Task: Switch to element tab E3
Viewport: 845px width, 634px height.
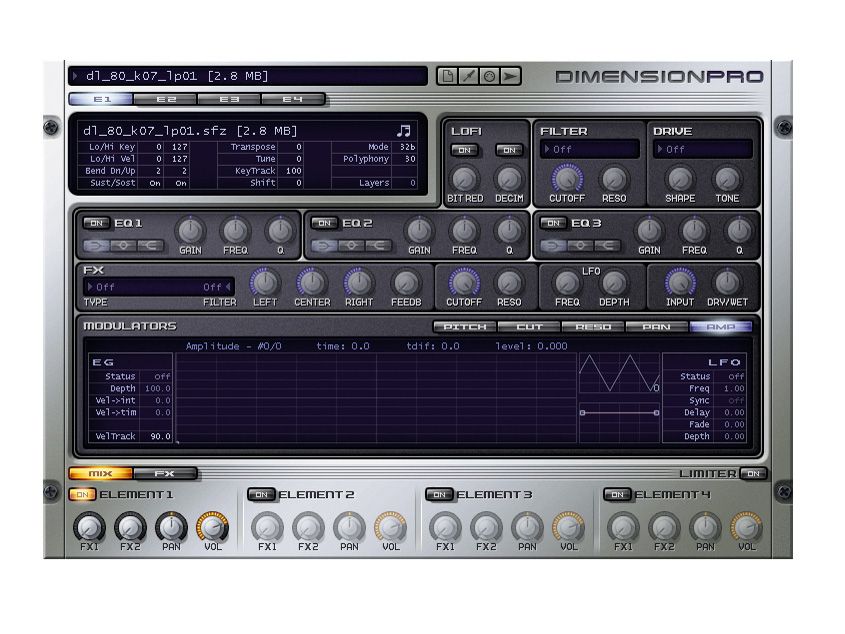Action: pos(230,99)
